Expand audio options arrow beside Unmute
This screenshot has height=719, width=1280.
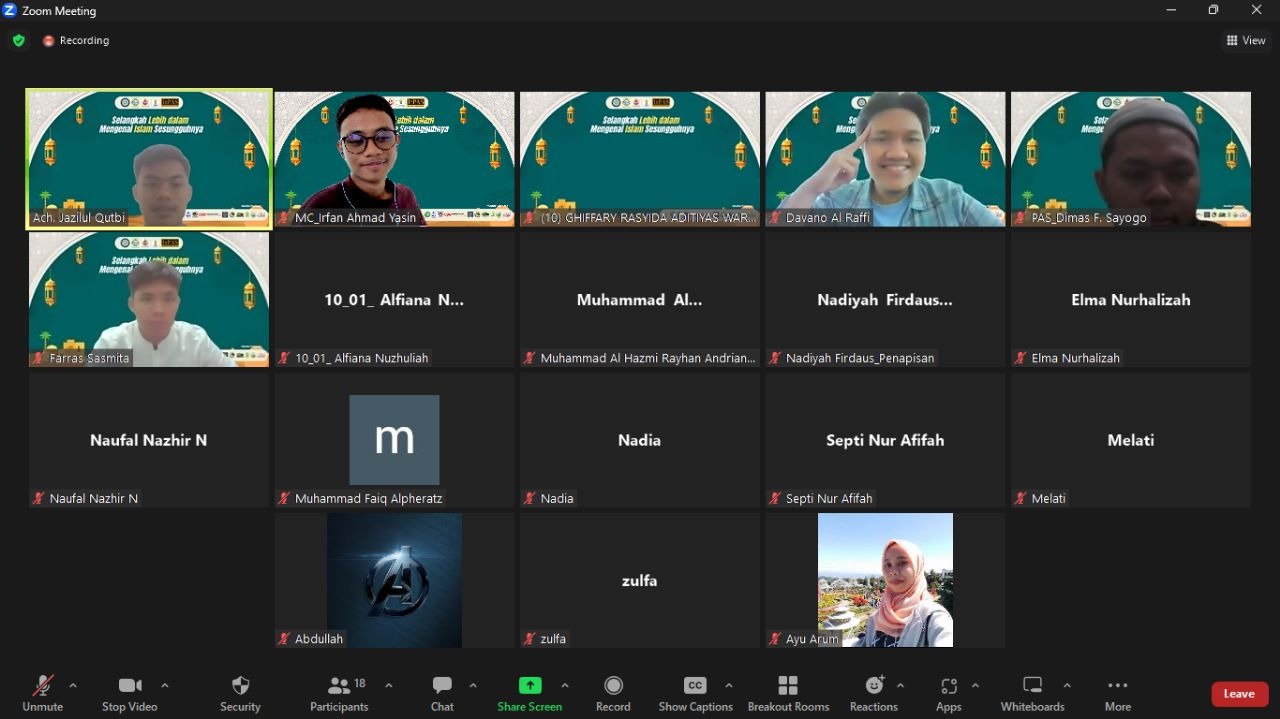(x=73, y=685)
